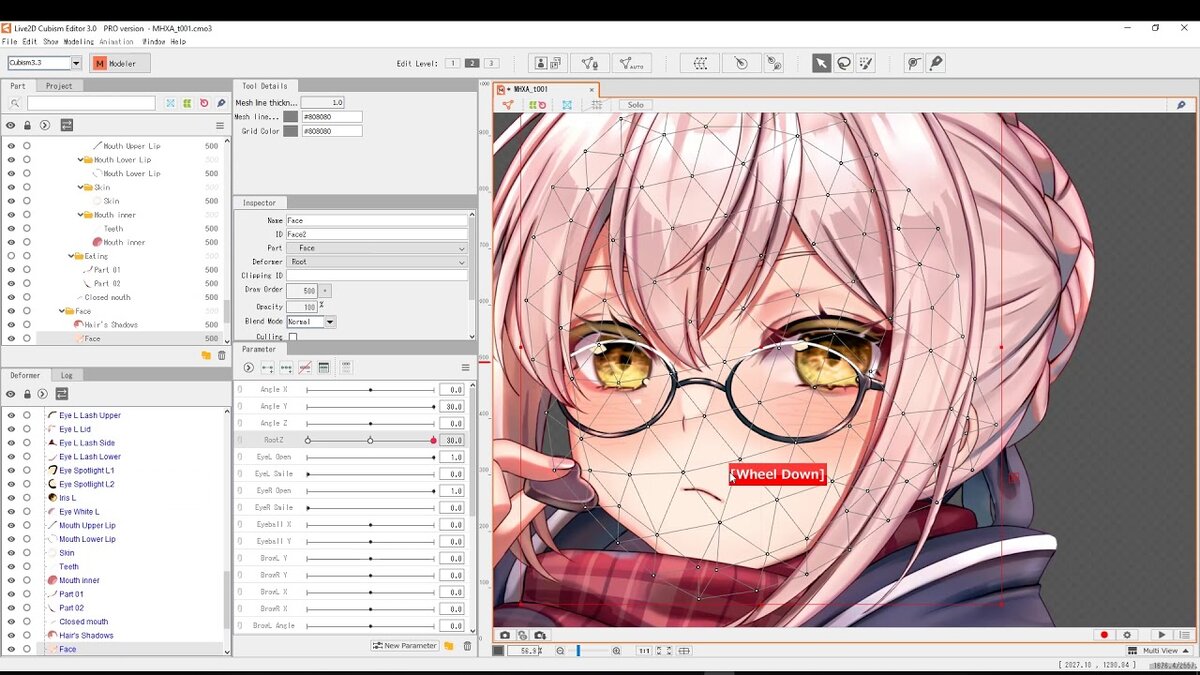Open the Parameter panel hamburger menu
Screen dimensions: 1200x675
[465, 368]
